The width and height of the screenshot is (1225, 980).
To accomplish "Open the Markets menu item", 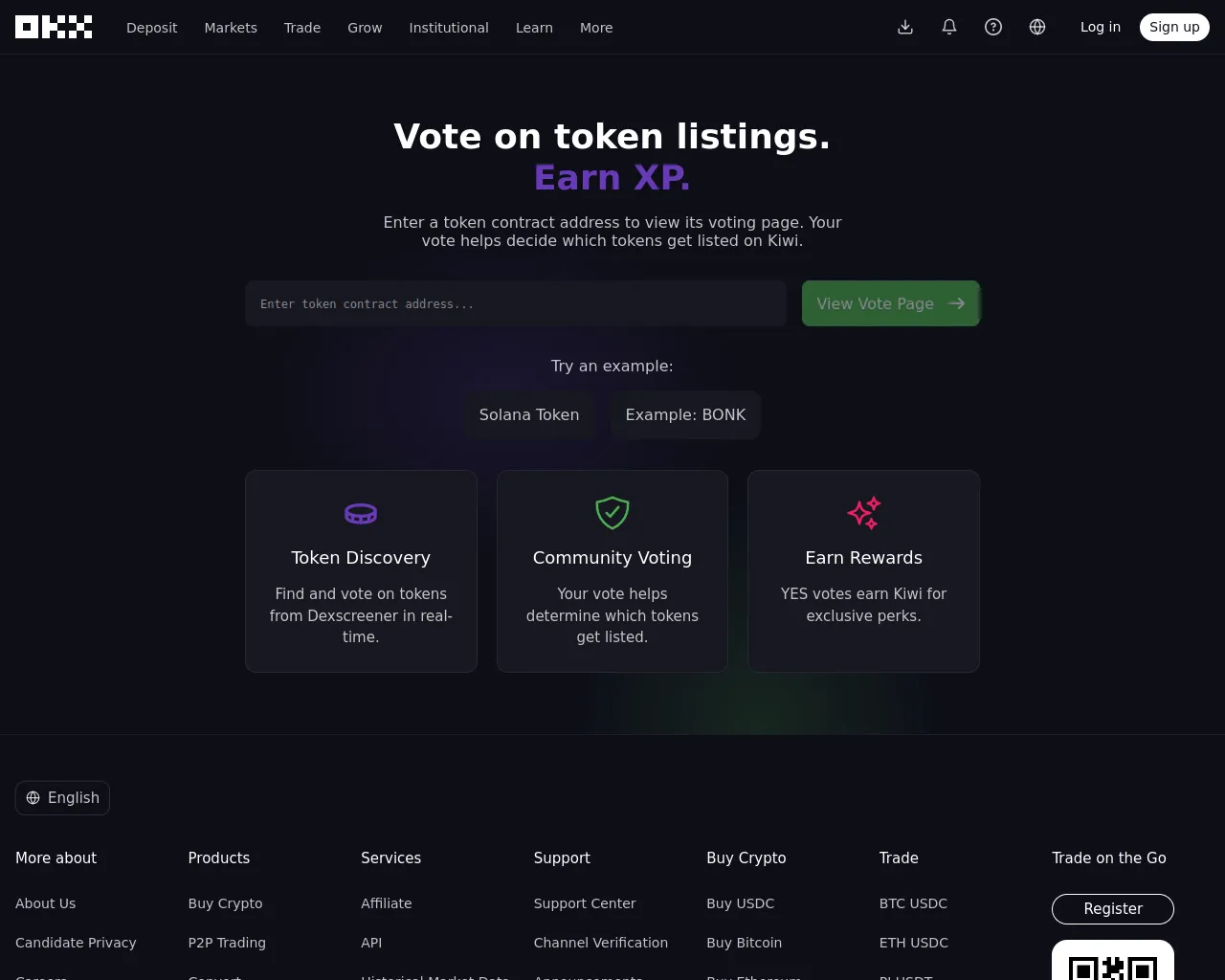I will coord(231,28).
